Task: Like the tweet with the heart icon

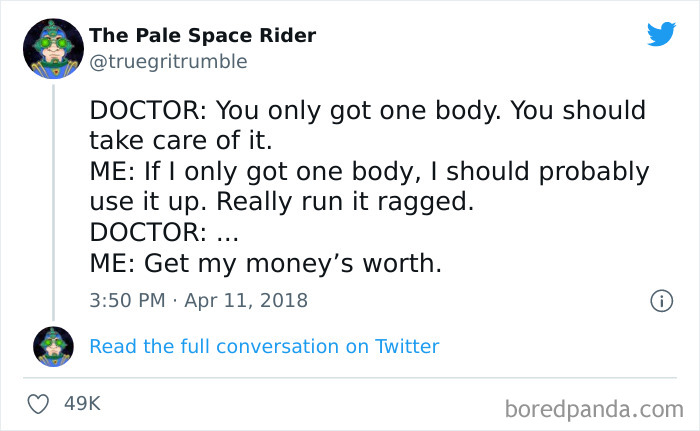Action: (39, 404)
